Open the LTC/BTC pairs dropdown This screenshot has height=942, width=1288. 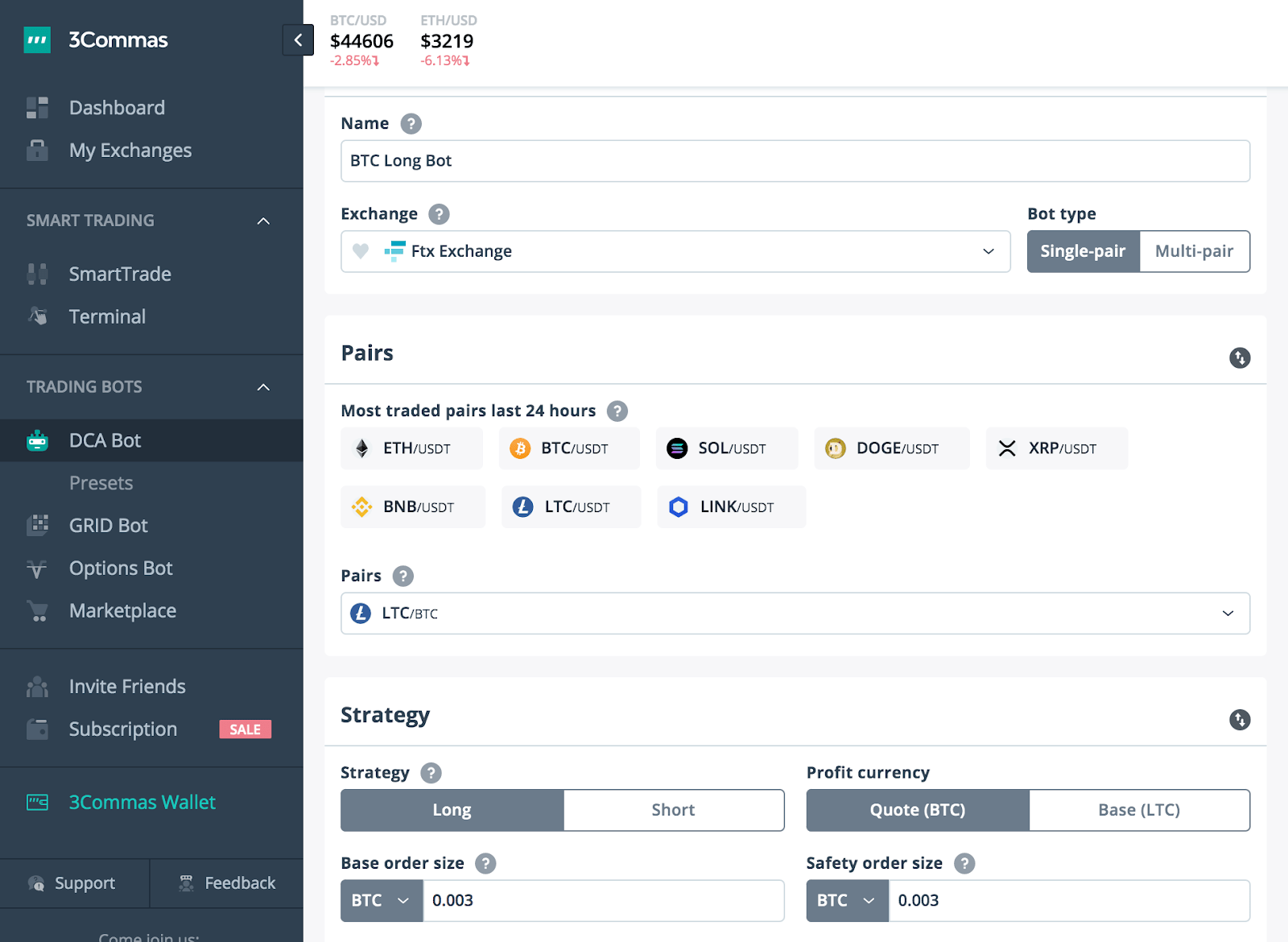[x=795, y=614]
